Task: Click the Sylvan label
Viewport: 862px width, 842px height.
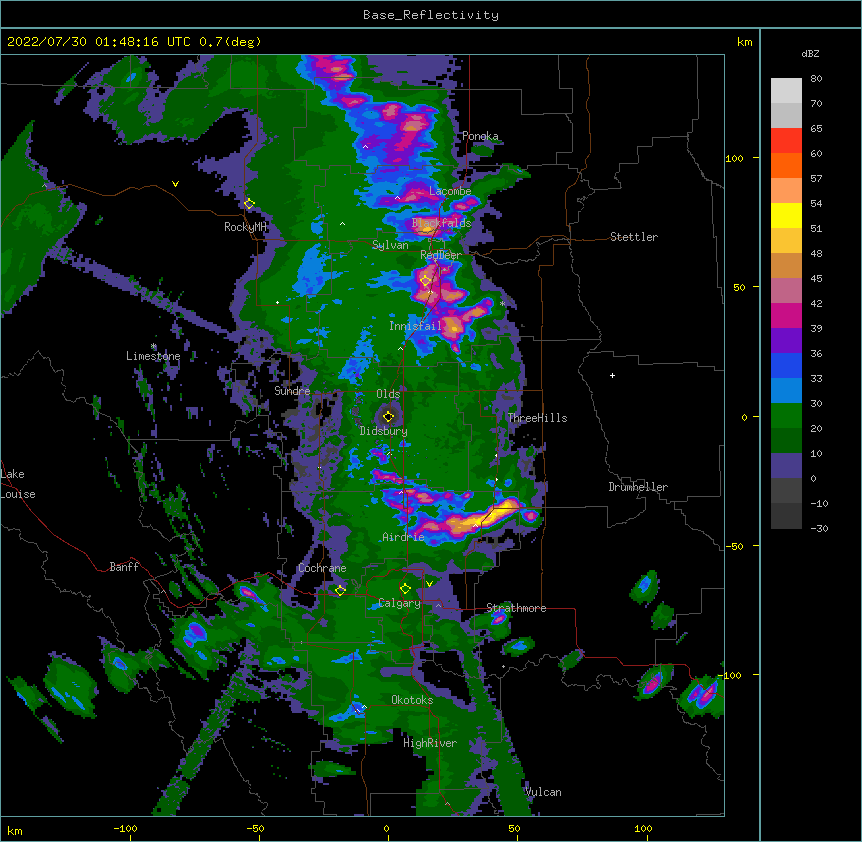Action: click(x=390, y=245)
